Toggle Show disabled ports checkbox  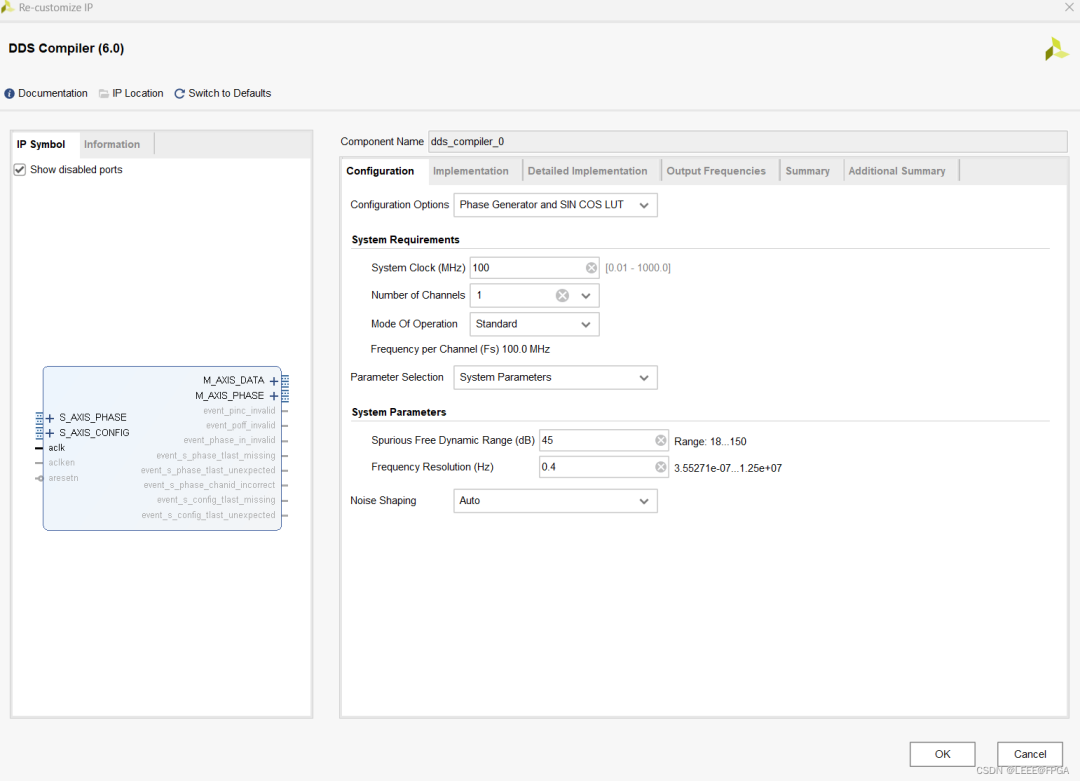point(20,169)
